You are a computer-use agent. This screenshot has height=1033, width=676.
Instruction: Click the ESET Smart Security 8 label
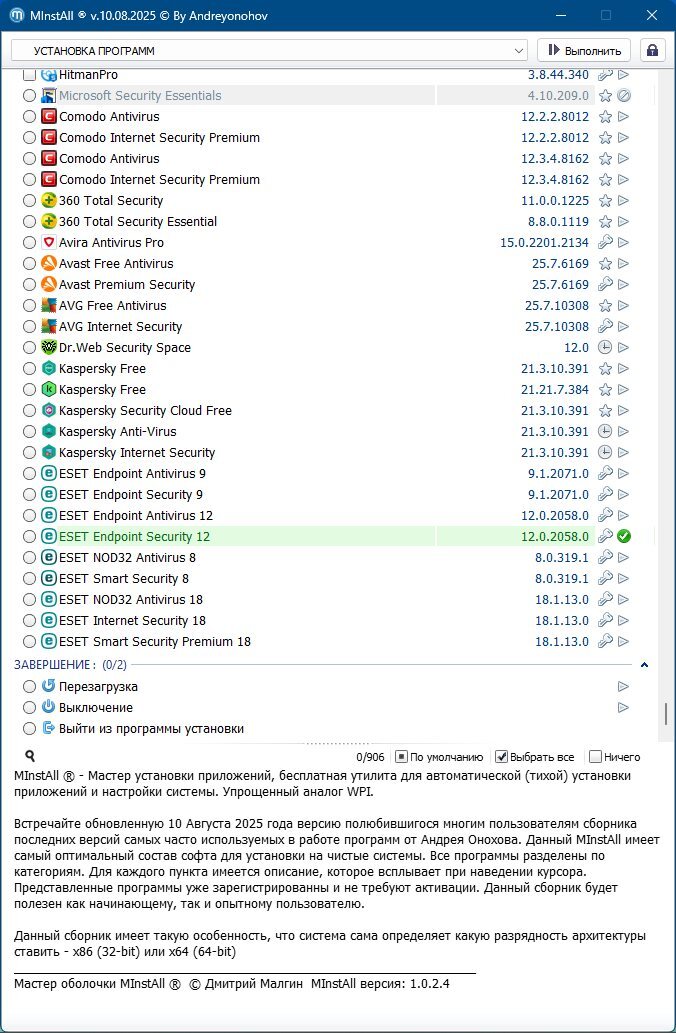pos(124,578)
